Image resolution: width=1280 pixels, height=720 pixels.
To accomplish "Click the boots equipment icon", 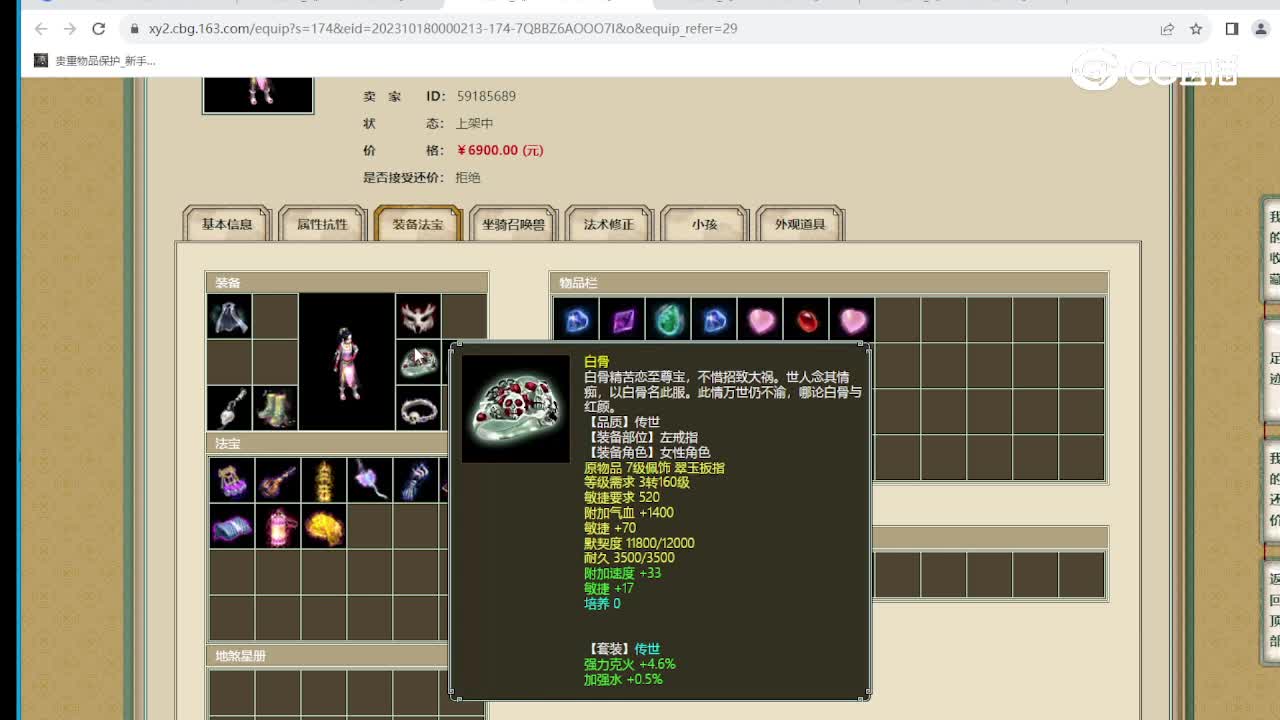I will [275, 409].
